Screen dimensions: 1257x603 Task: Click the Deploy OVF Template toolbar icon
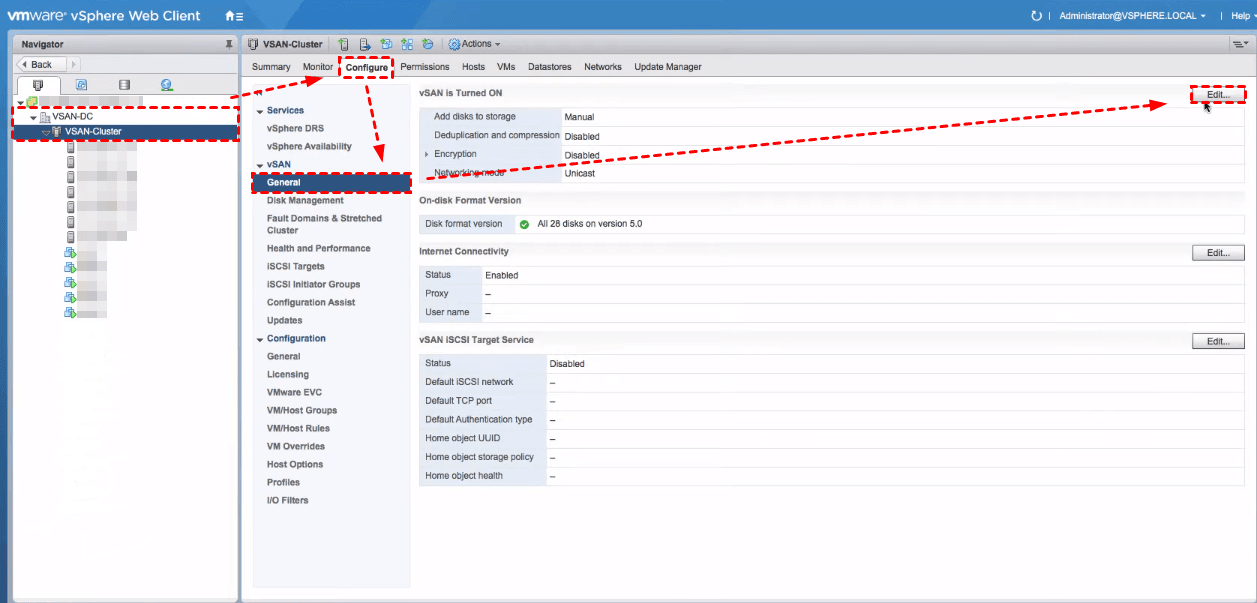click(428, 44)
